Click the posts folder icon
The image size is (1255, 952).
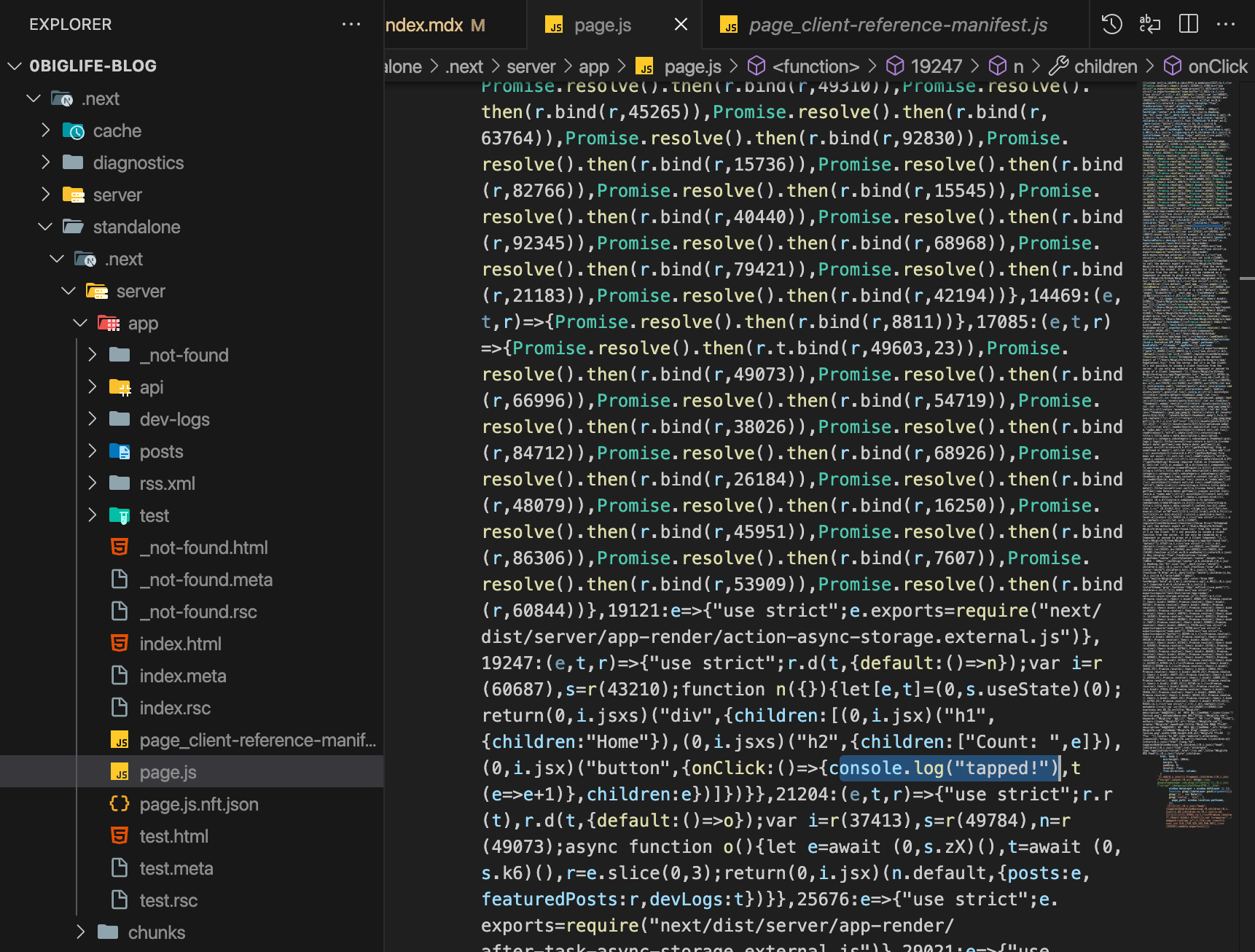click(120, 451)
